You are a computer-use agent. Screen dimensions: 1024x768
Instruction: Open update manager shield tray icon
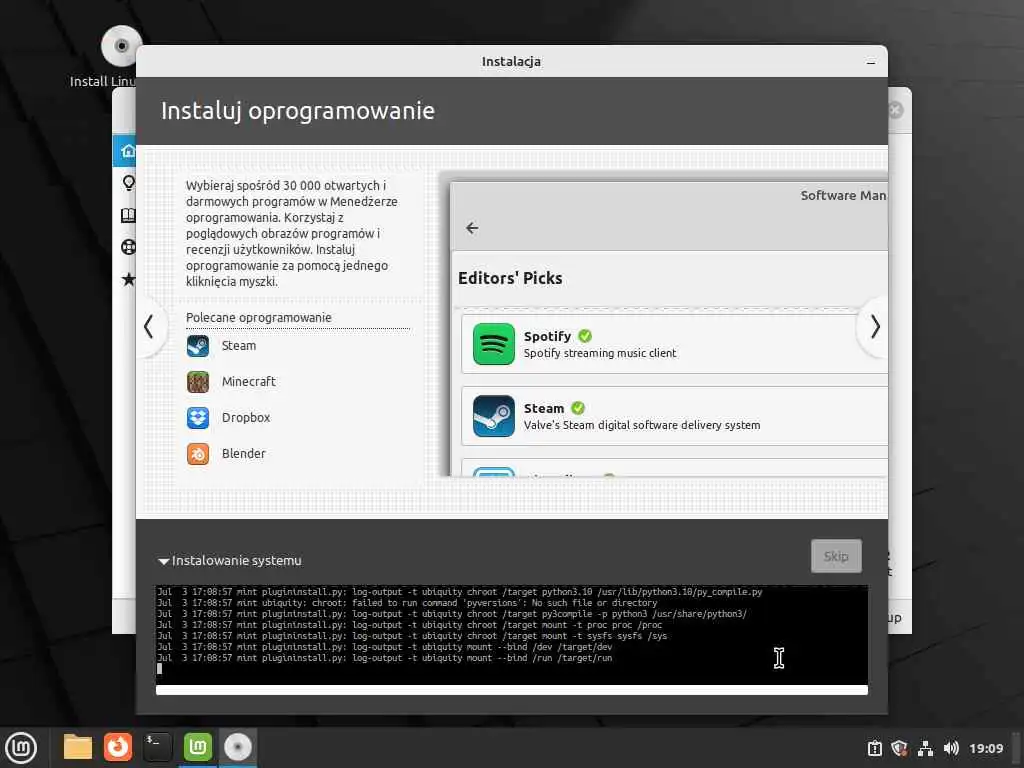[899, 748]
